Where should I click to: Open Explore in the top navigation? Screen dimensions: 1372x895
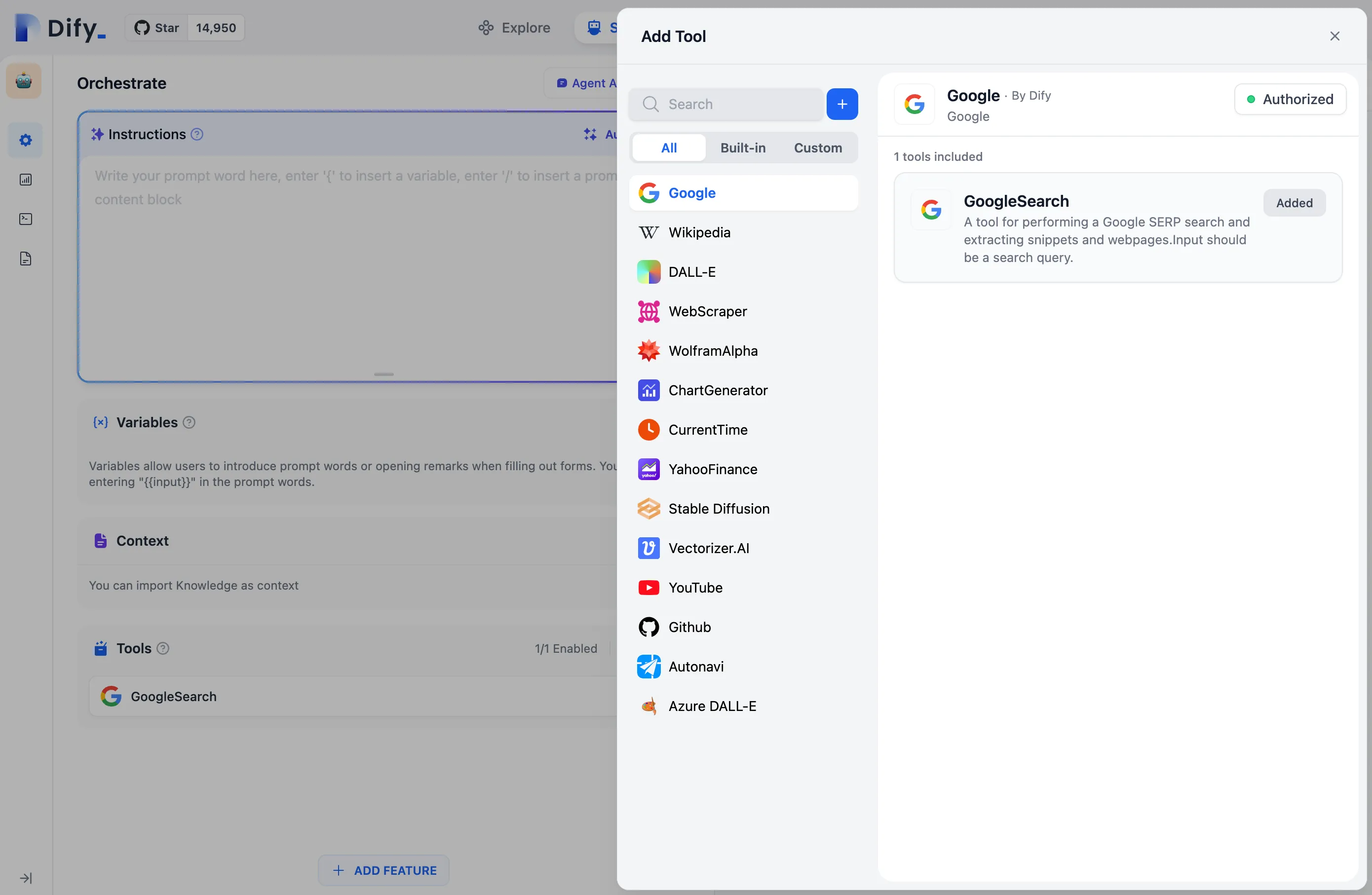click(x=514, y=28)
